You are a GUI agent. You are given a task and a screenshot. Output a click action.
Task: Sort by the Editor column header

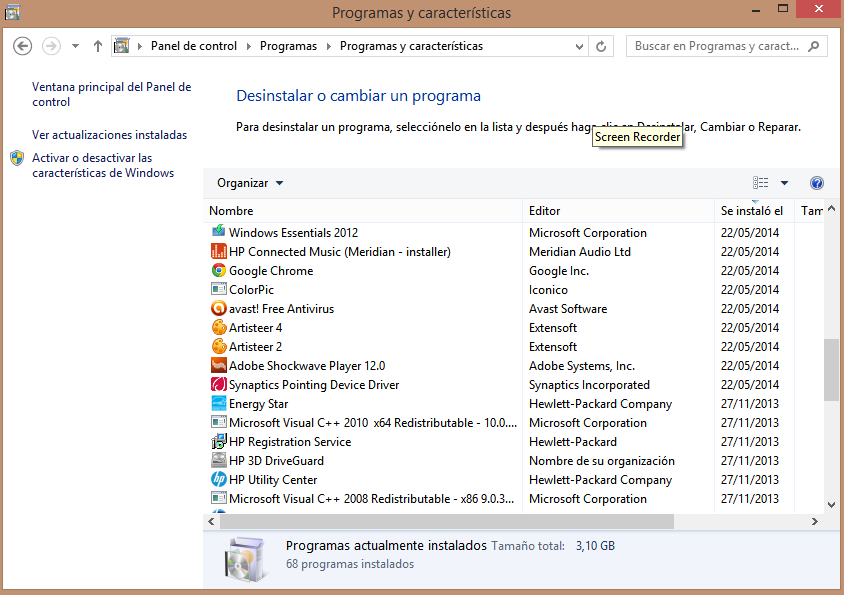click(x=618, y=211)
